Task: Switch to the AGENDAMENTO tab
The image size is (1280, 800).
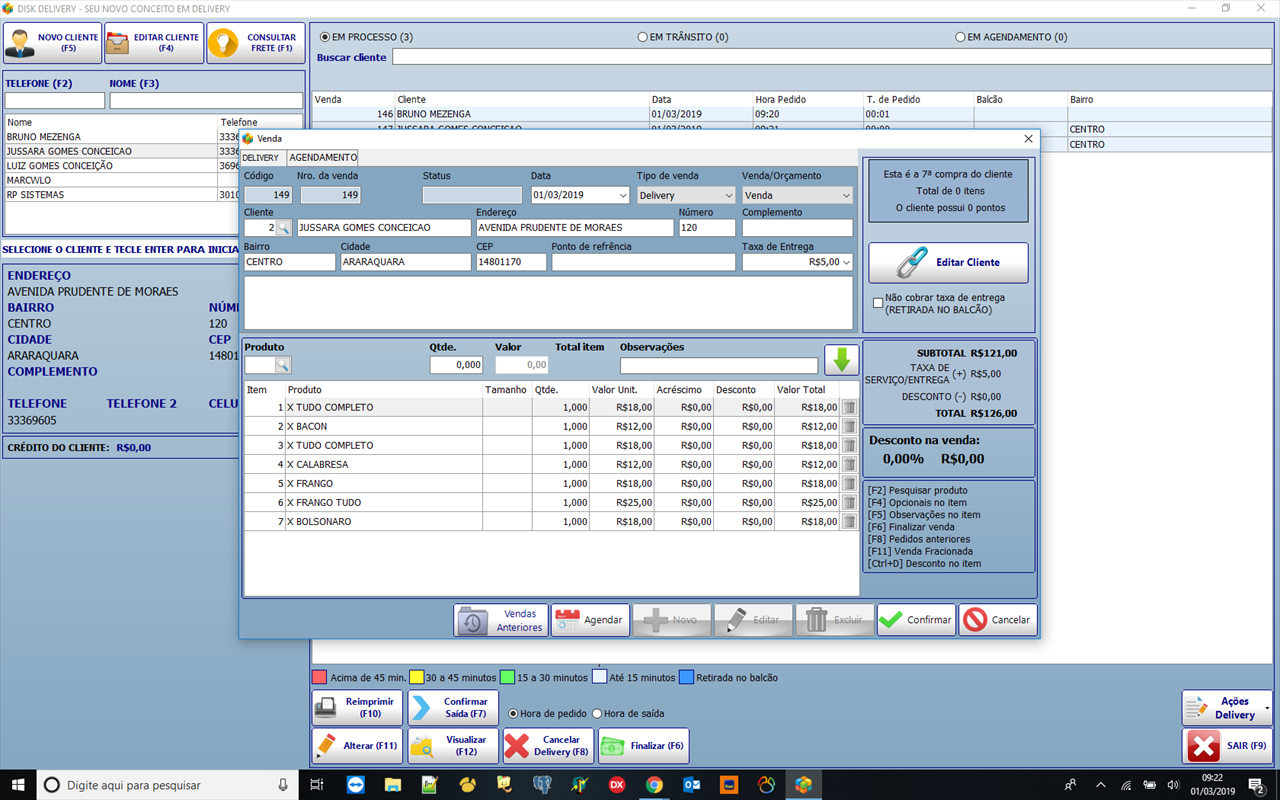Action: coord(323,158)
